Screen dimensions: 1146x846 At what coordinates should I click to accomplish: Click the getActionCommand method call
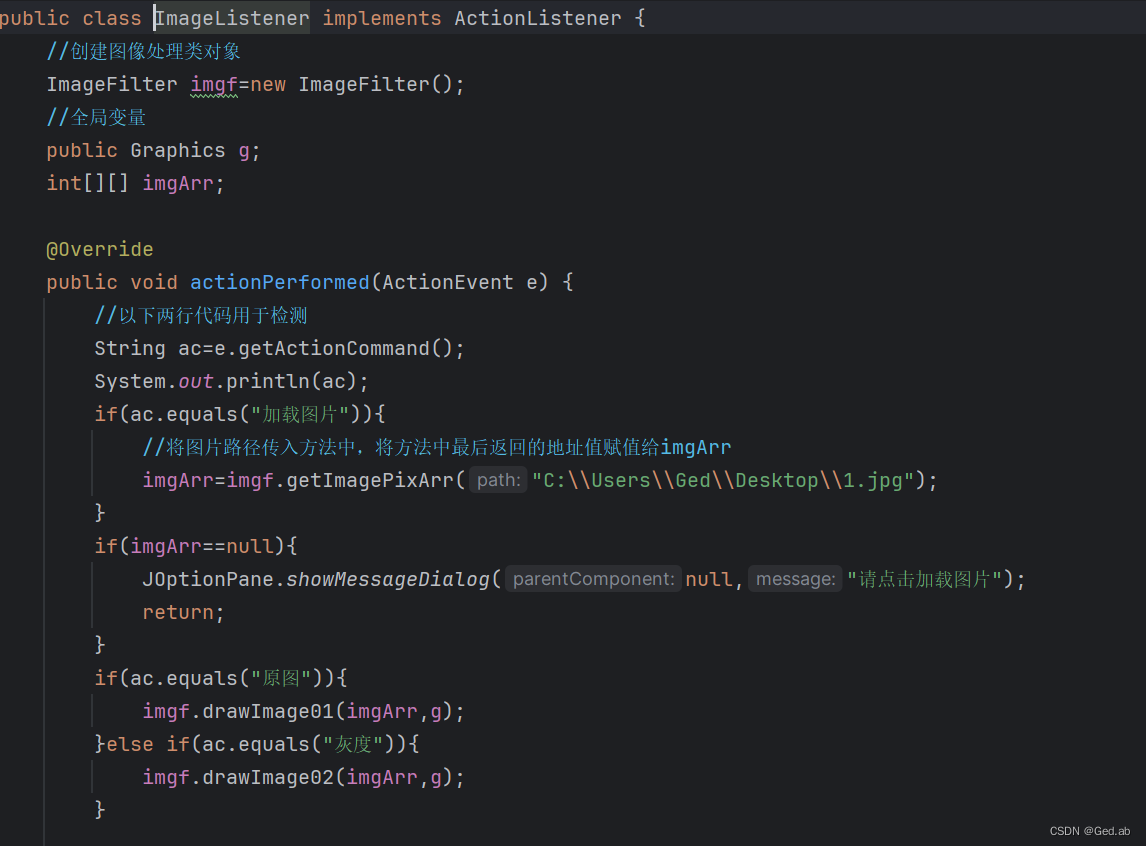[x=334, y=348]
